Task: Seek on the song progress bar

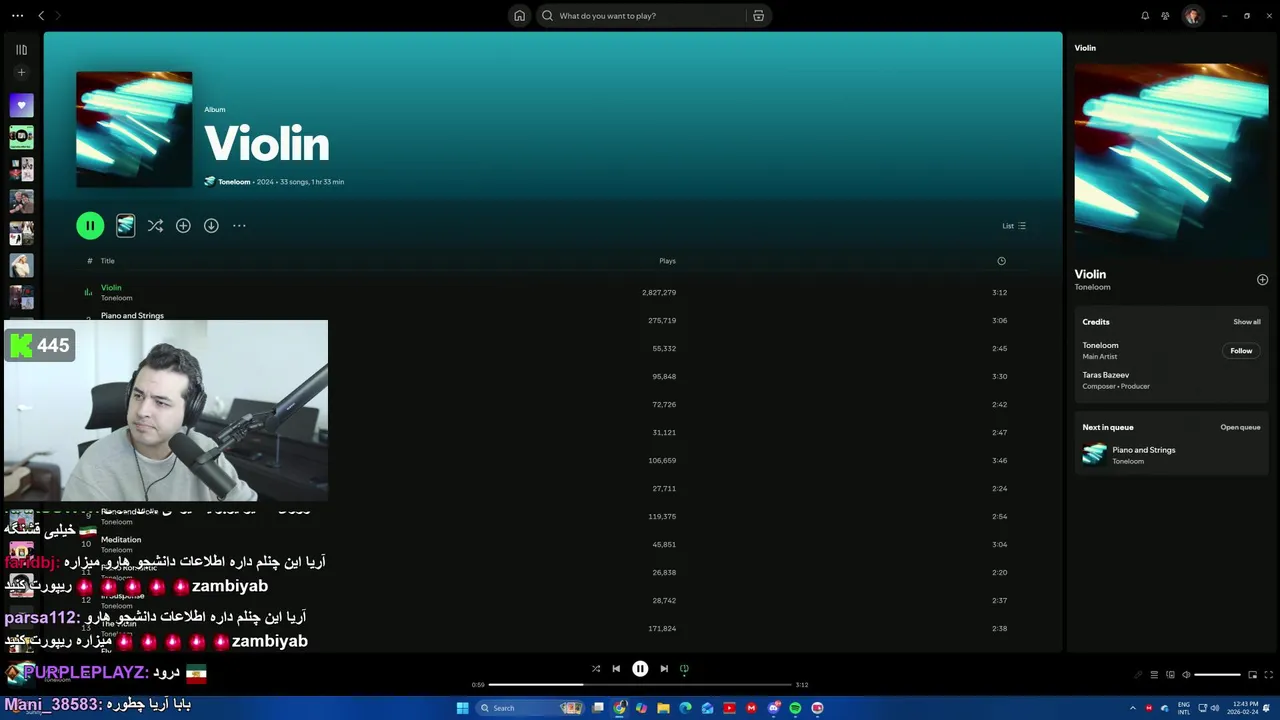Action: (x=640, y=685)
